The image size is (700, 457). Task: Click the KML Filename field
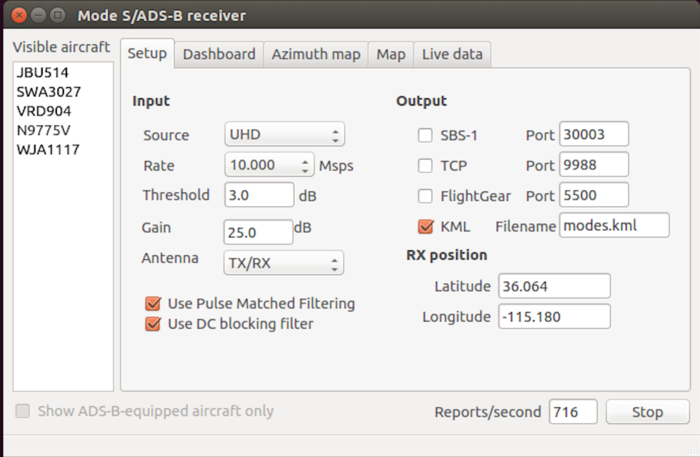(x=613, y=226)
